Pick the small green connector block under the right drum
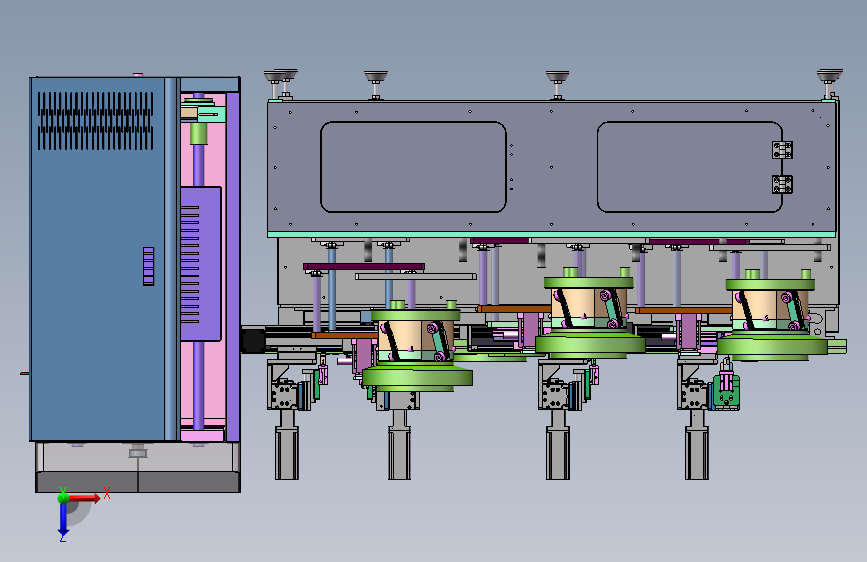The height and width of the screenshot is (562, 867). pyautogui.click(x=726, y=391)
